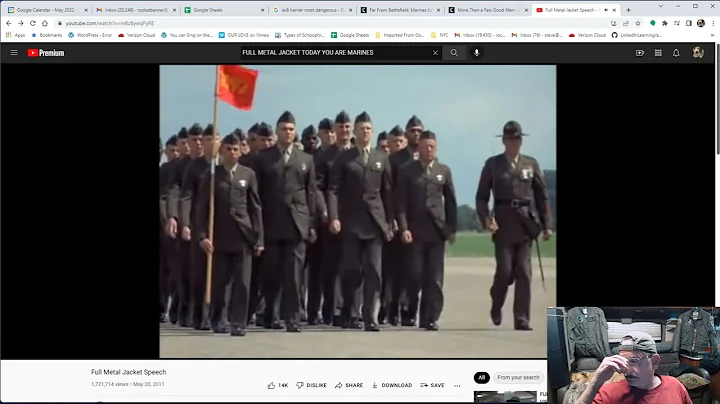Open the Chrome three-dot menu

(x=713, y=23)
